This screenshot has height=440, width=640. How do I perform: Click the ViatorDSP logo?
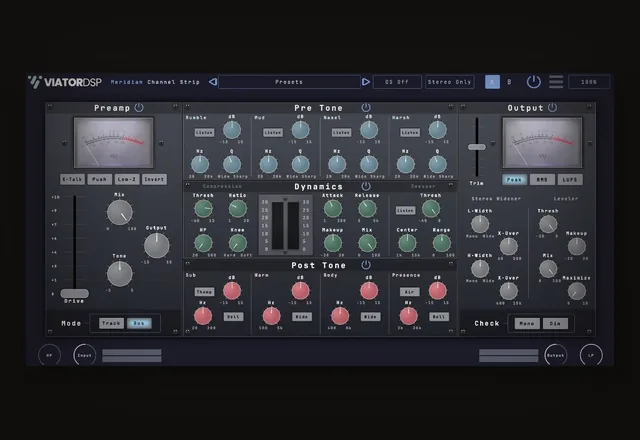[65, 82]
